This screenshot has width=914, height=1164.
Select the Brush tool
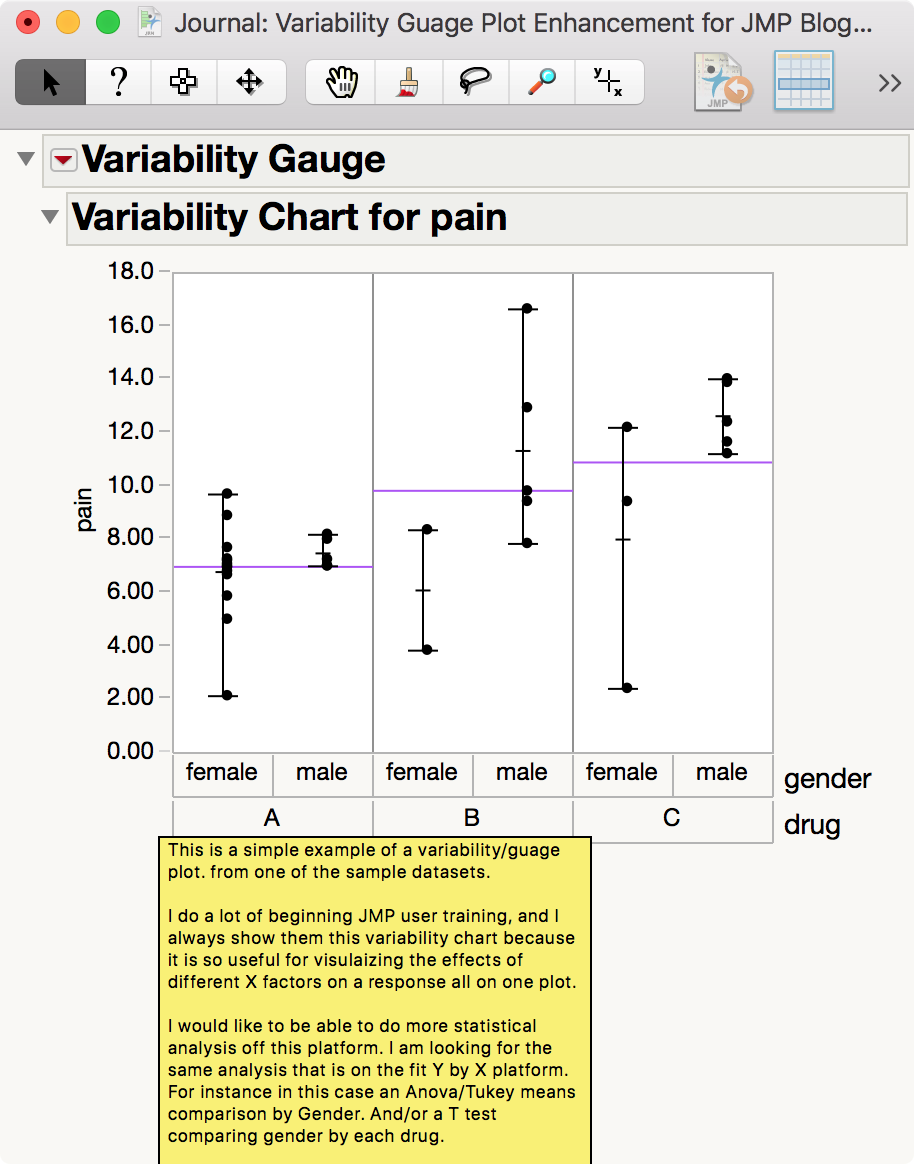(407, 82)
